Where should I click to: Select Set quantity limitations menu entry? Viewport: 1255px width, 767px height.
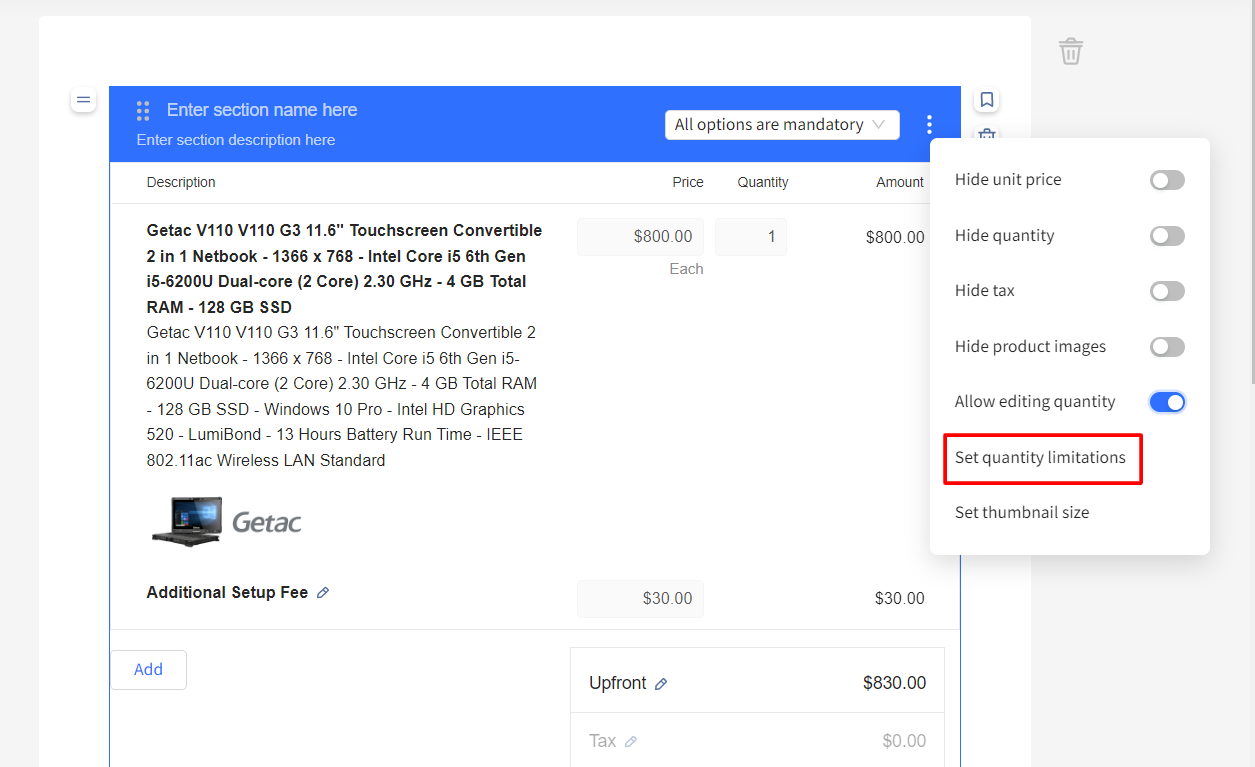[x=1040, y=458]
